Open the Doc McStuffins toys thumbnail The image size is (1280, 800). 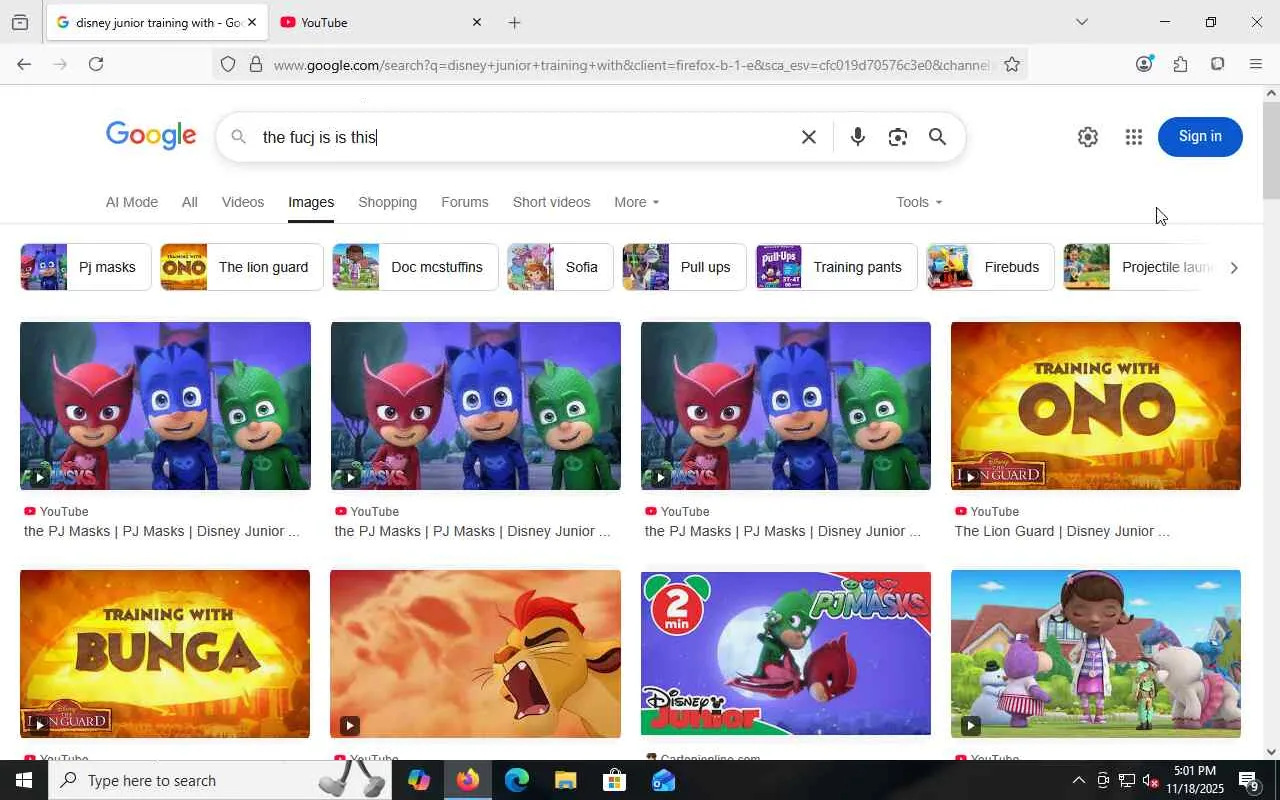point(1096,654)
